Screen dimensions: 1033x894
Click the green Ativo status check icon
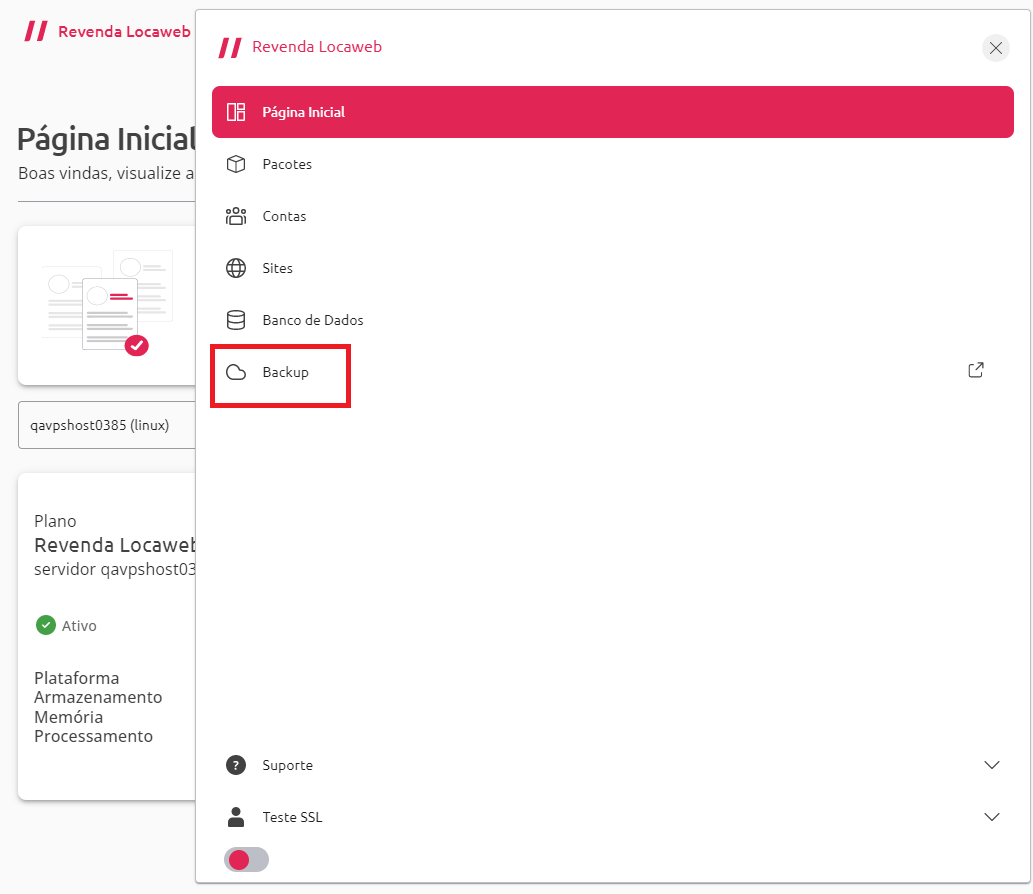click(45, 625)
